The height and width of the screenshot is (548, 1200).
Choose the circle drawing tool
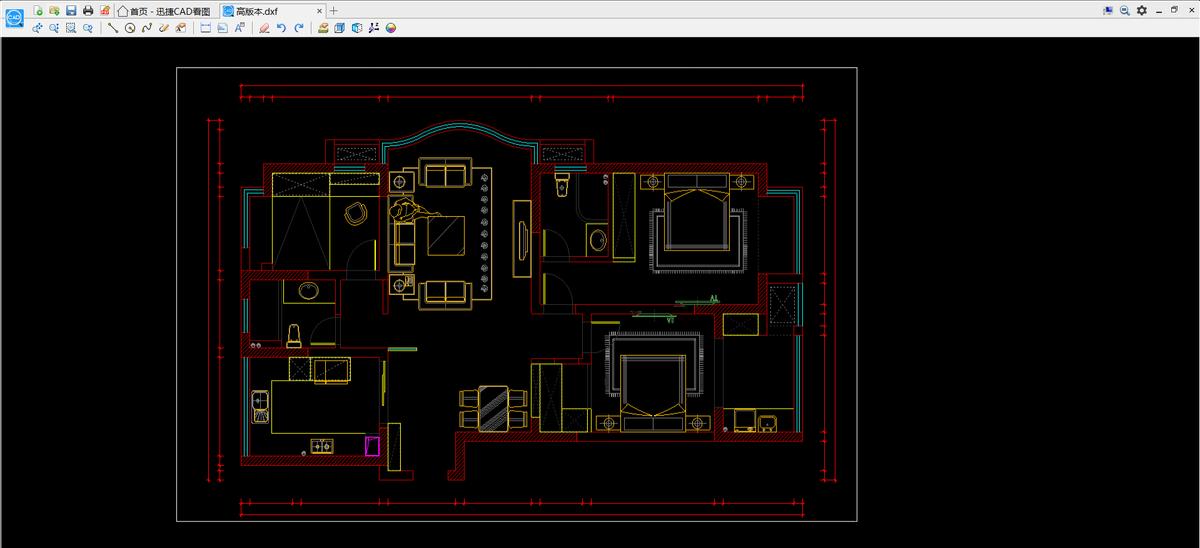(130, 28)
